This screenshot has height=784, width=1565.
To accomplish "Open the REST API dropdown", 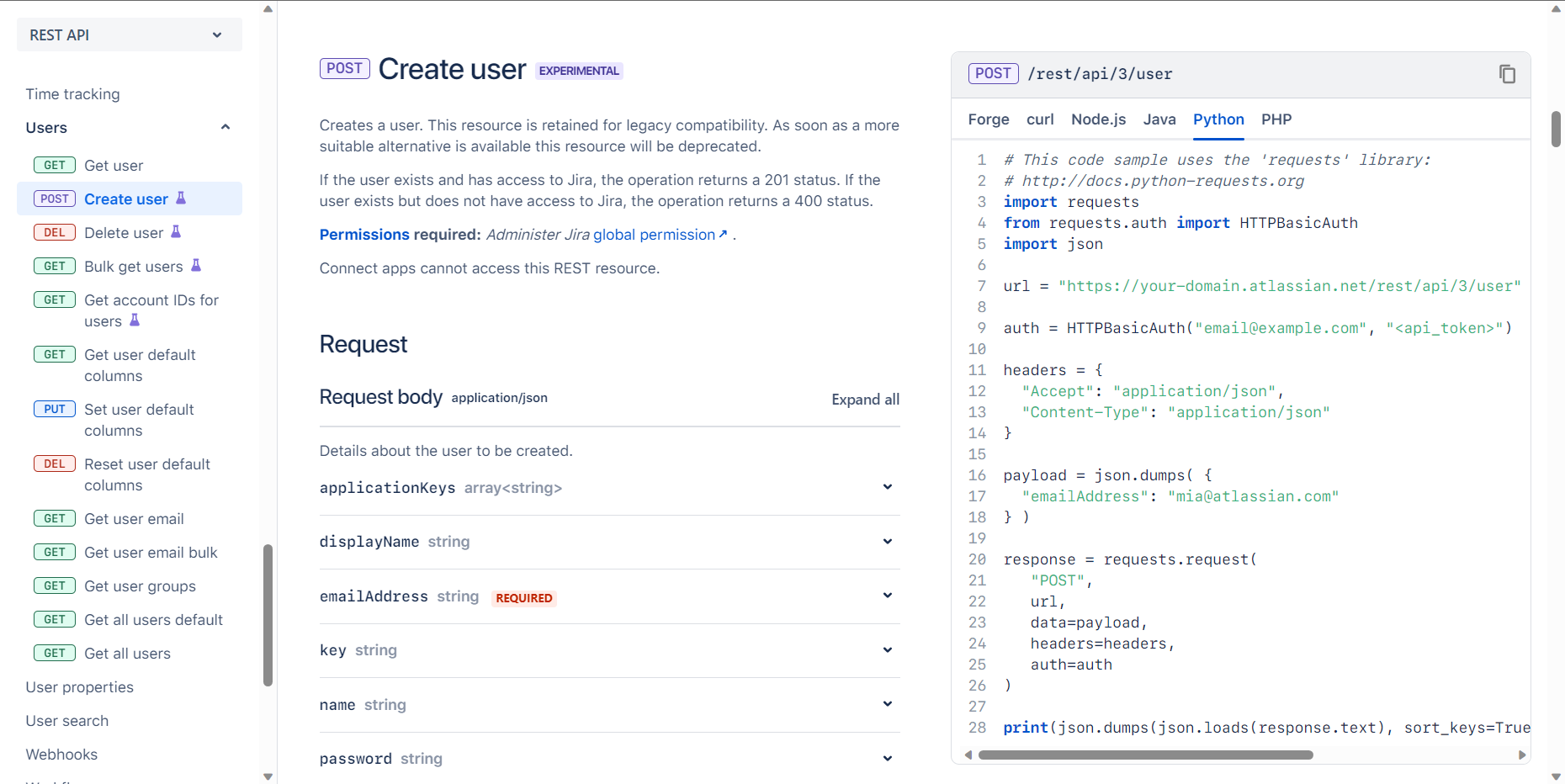I will (130, 34).
